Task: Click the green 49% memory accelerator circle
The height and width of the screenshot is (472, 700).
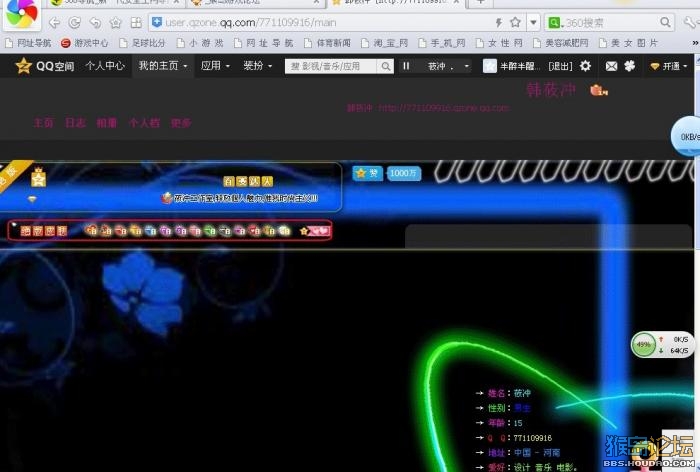Action: pyautogui.click(x=643, y=345)
